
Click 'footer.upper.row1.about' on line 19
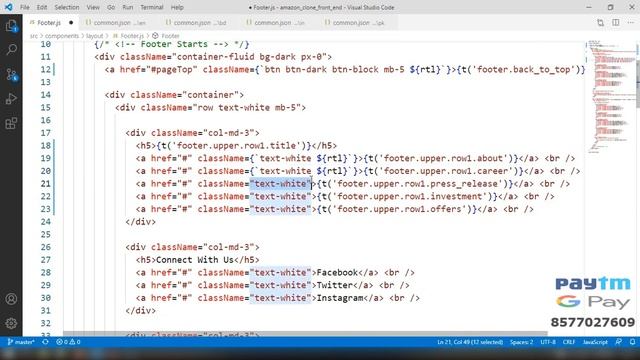[443, 158]
